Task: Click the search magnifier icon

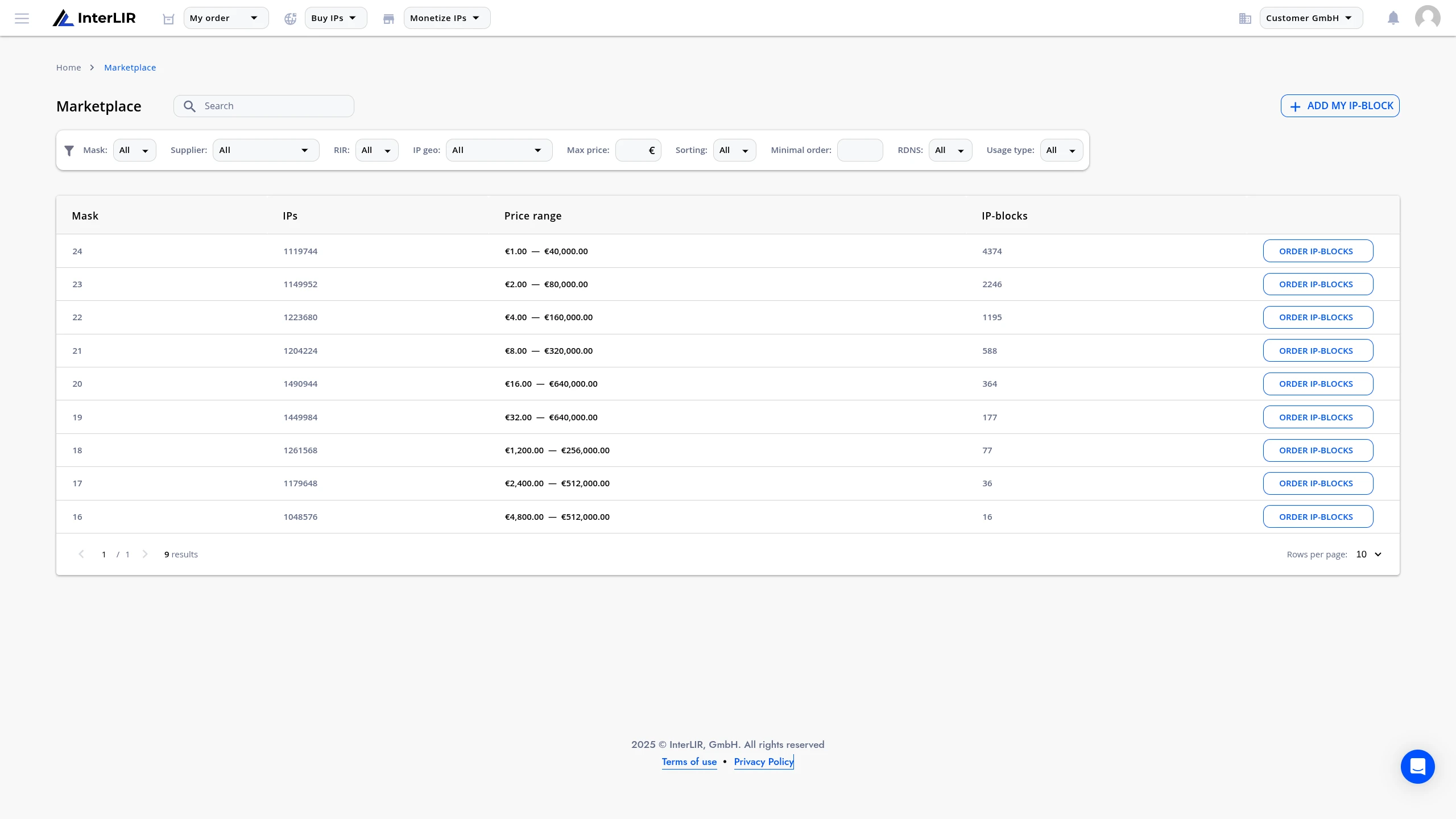Action: tap(190, 106)
